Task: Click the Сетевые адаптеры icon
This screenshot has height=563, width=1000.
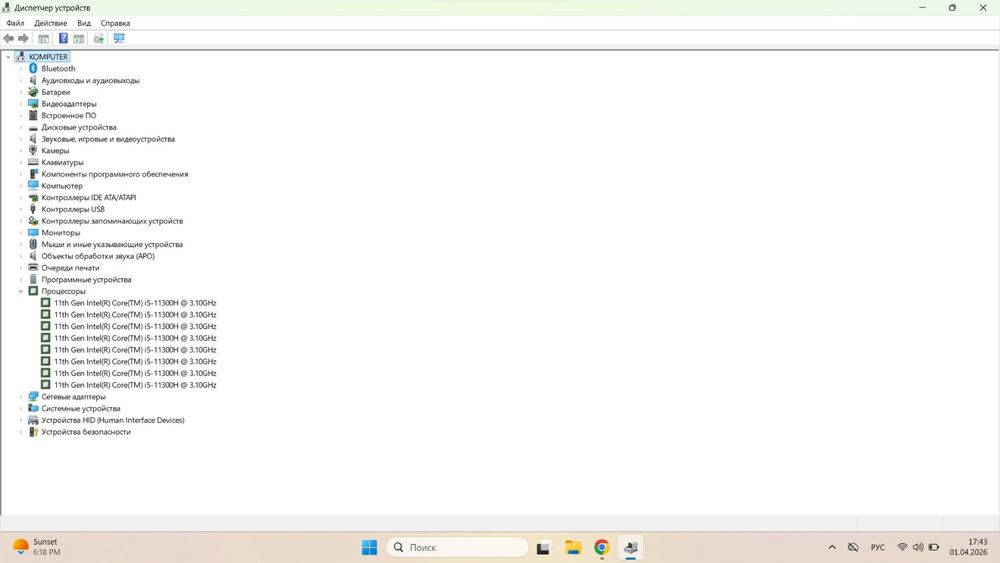Action: 33,397
